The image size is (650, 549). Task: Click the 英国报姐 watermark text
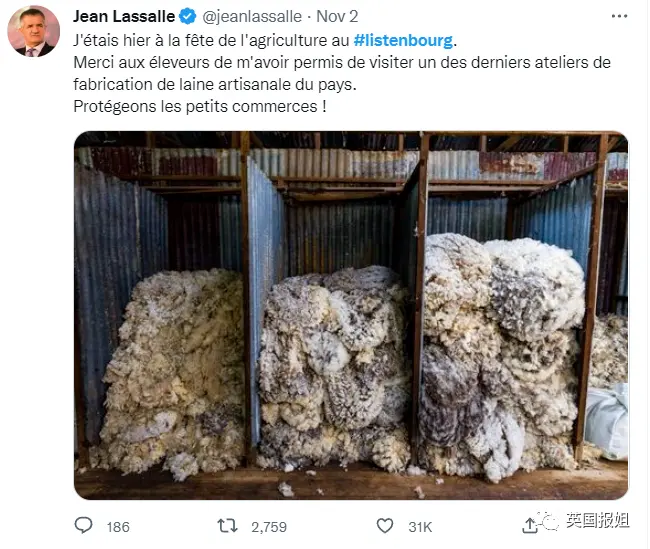597,520
